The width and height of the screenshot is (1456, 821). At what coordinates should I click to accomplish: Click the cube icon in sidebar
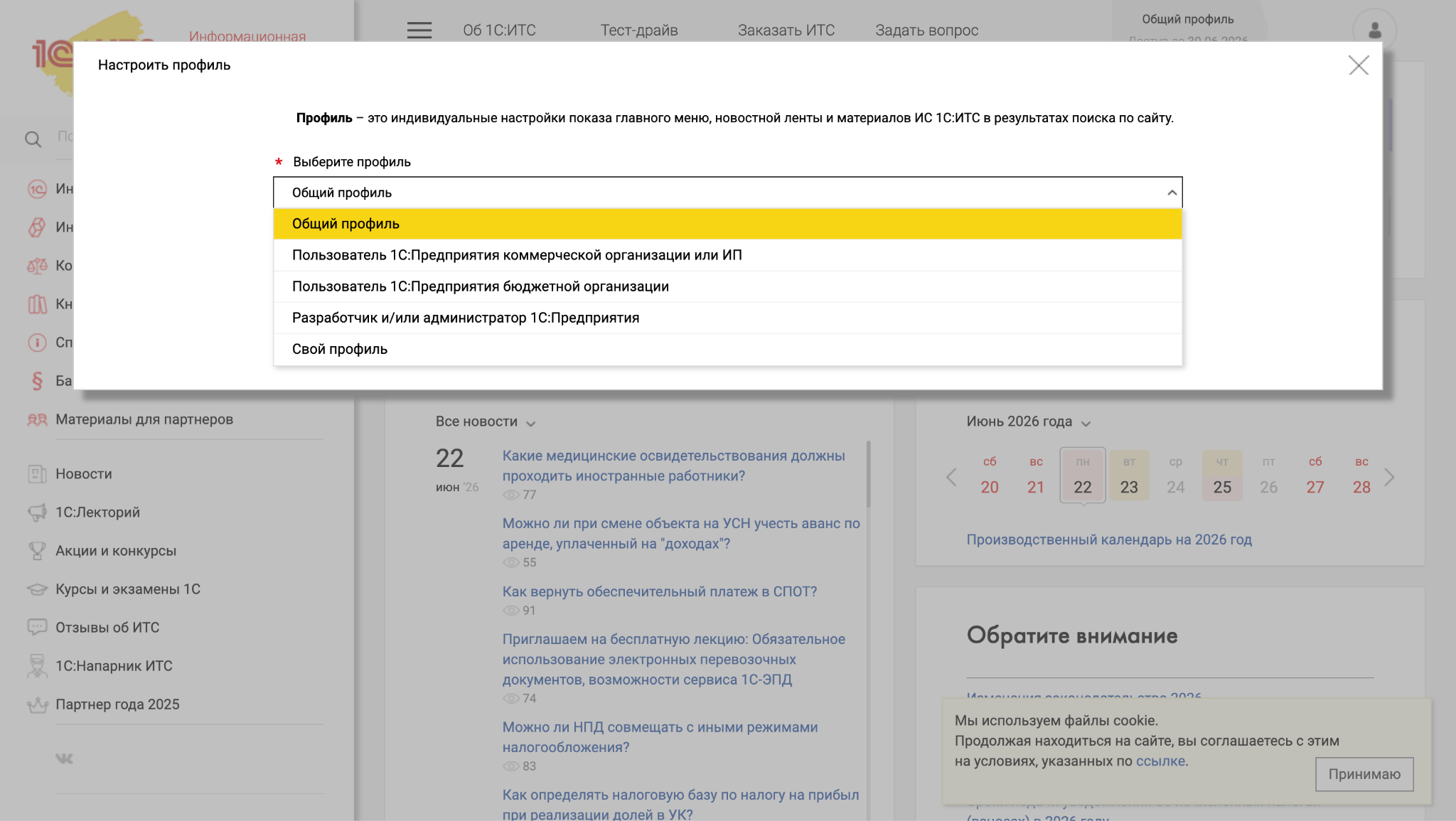pos(37,227)
